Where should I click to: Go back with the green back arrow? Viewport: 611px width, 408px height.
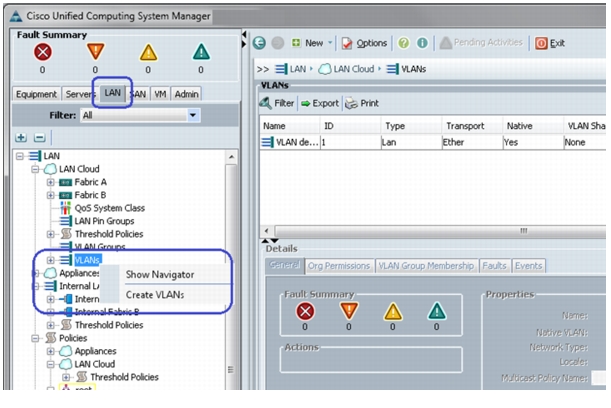tap(259, 43)
